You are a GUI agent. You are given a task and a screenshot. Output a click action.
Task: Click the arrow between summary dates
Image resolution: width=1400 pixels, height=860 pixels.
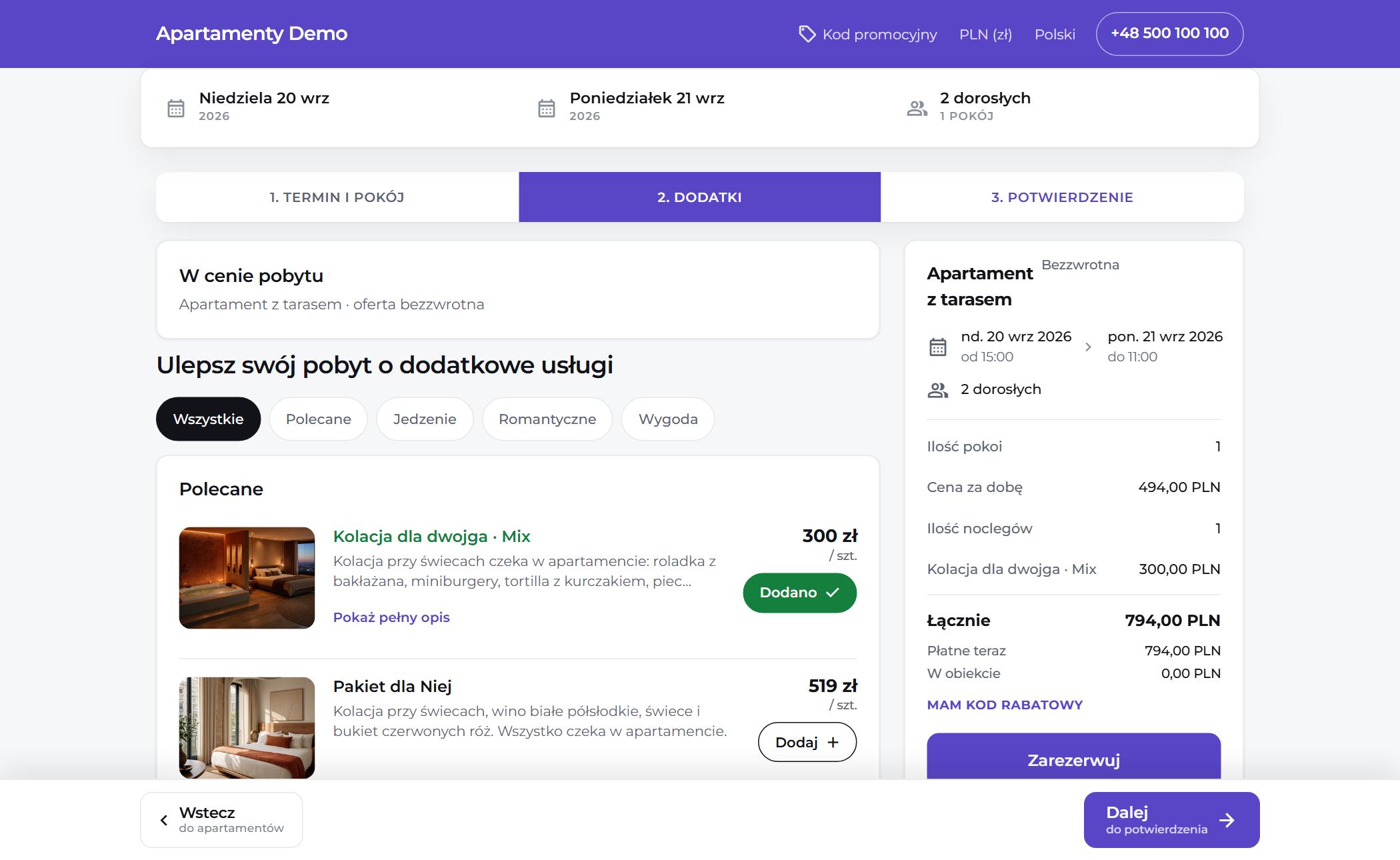[1088, 347]
